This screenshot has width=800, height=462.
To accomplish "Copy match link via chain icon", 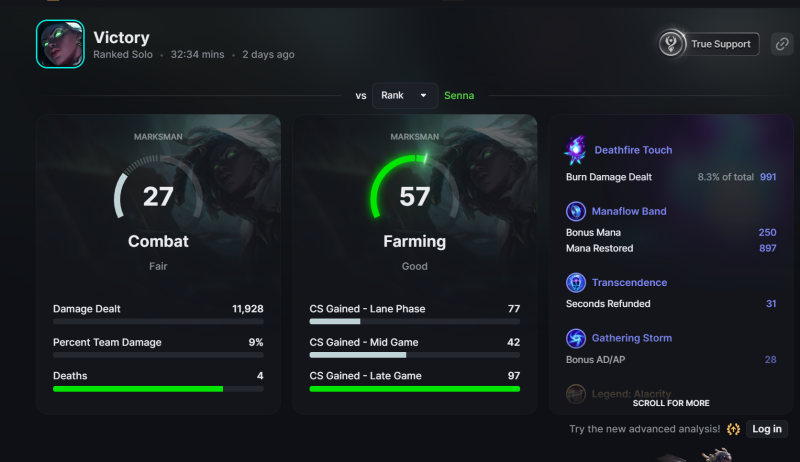I will coord(782,44).
